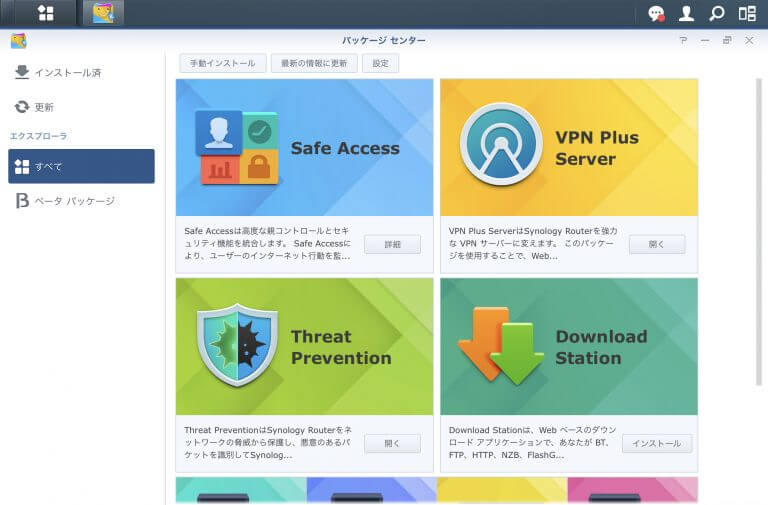Click the Safe Access app icon

coord(237,147)
